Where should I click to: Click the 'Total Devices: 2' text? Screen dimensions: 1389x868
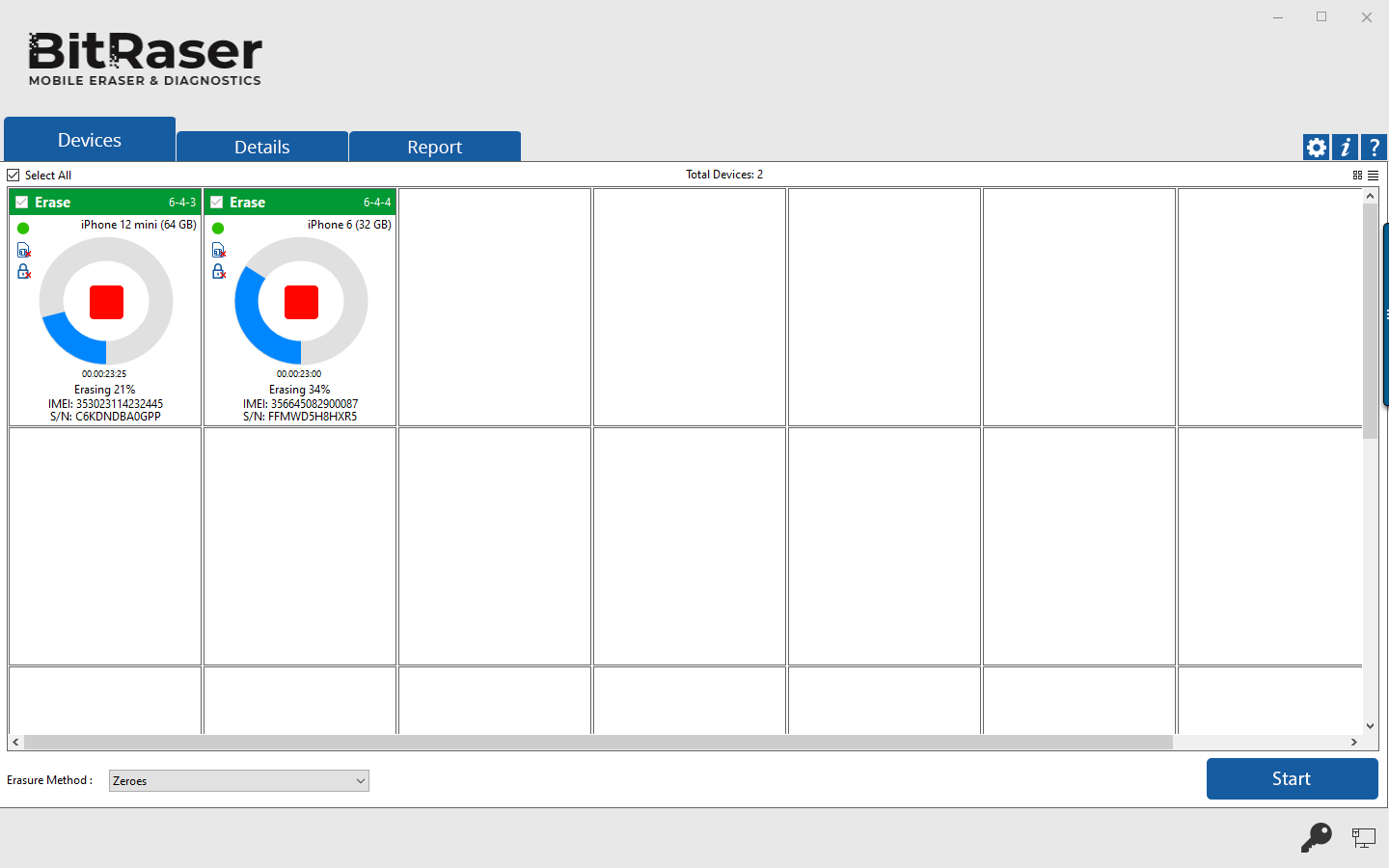[x=724, y=175]
